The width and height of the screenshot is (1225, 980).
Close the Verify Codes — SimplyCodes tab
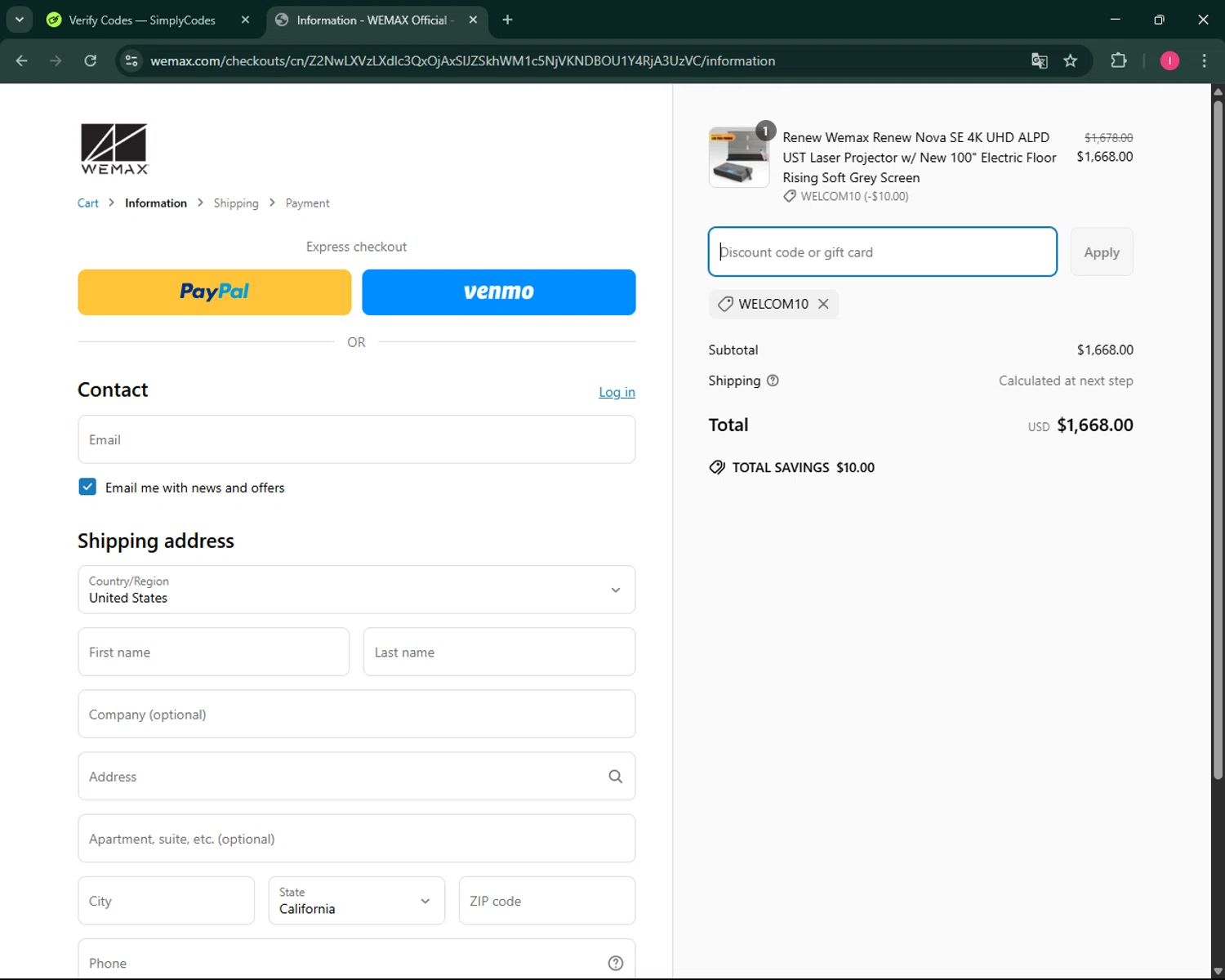[245, 20]
